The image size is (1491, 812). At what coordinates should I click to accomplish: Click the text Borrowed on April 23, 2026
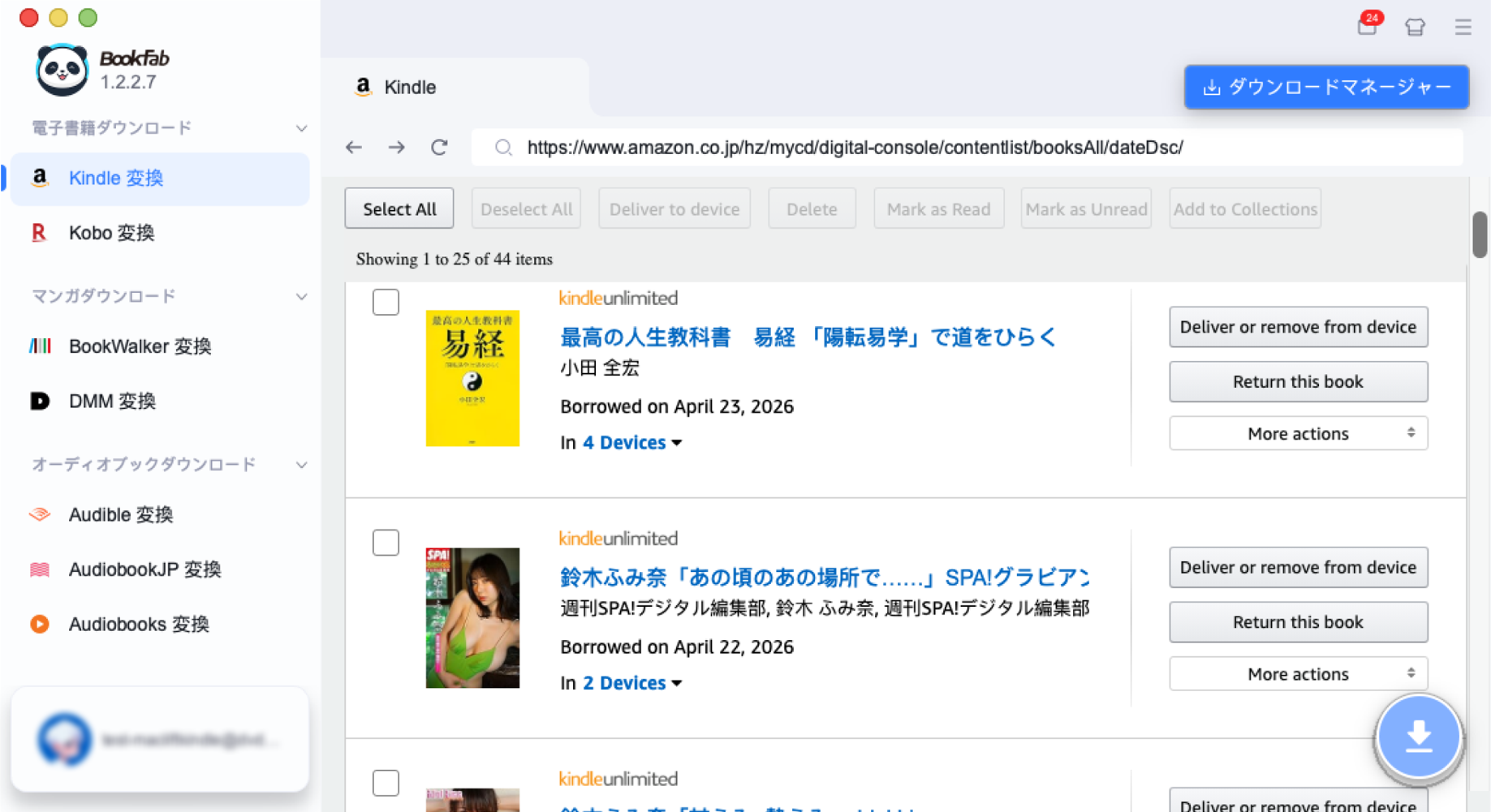[x=677, y=406]
